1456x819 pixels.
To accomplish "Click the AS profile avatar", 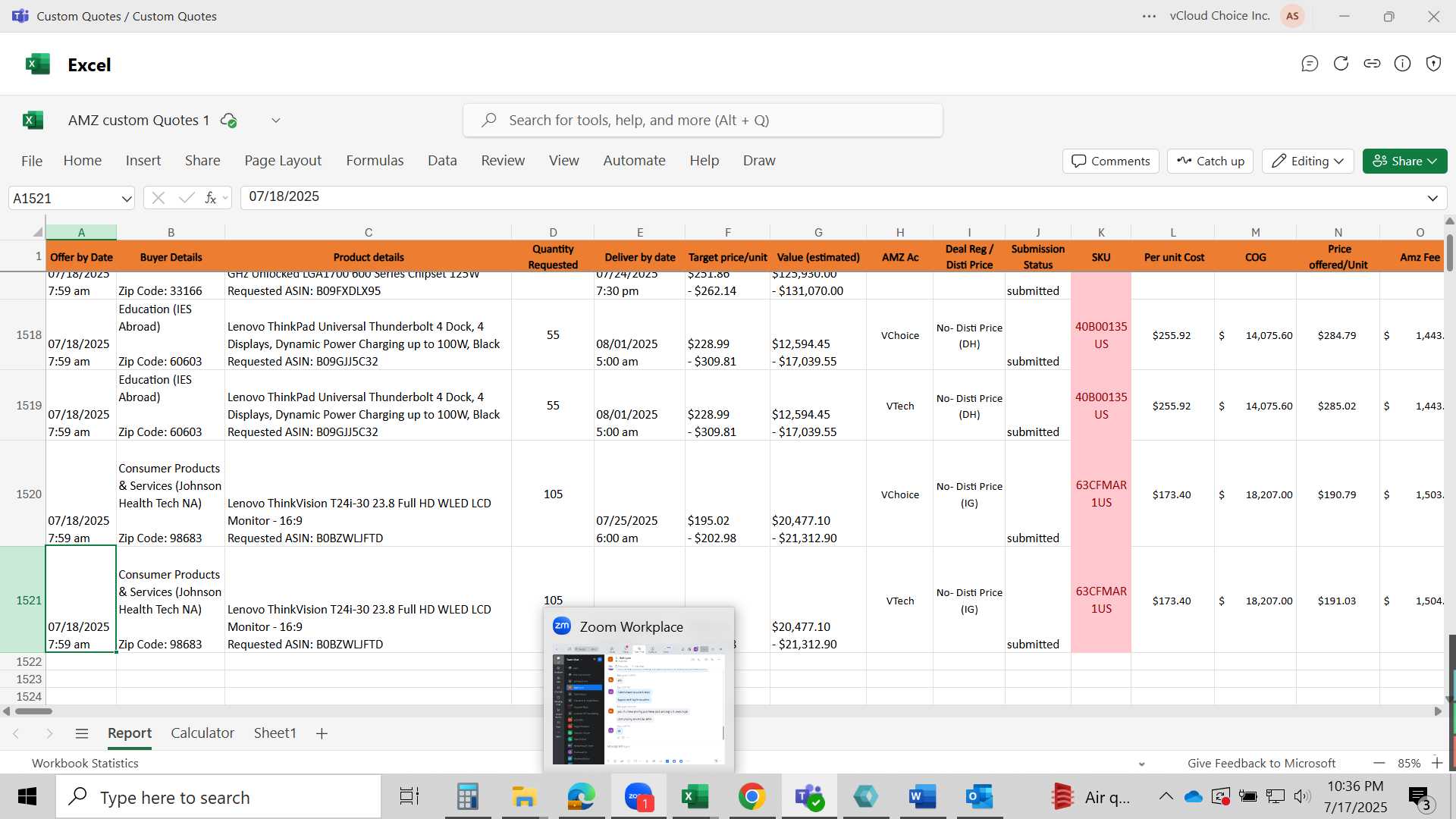I will 1292,16.
